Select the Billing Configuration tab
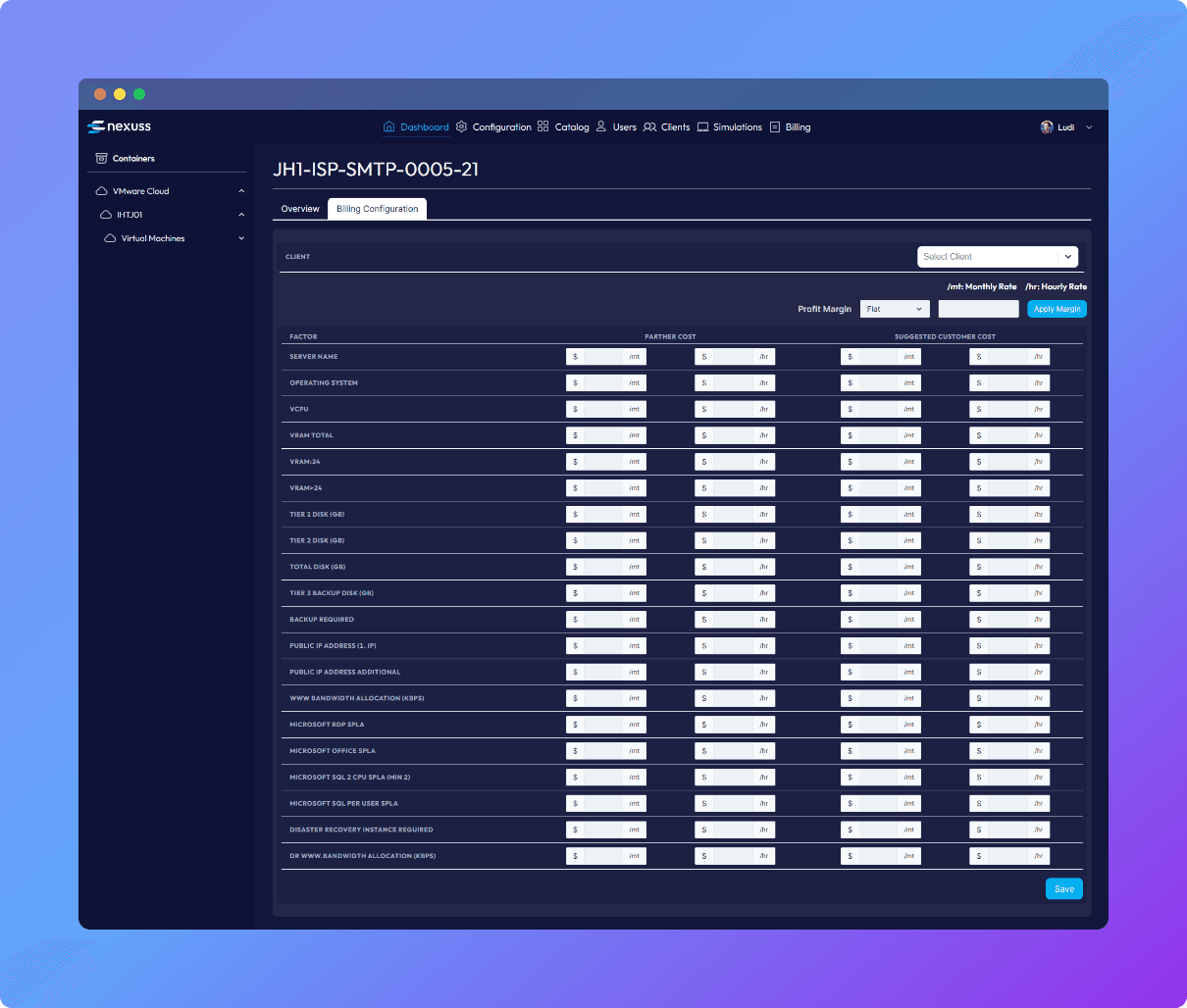 [377, 209]
